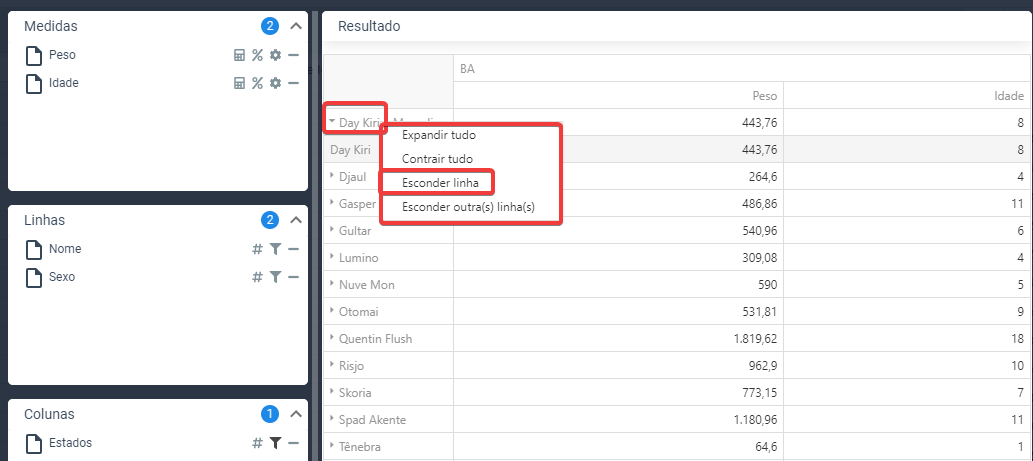This screenshot has width=1033, height=461.
Task: Expand the Quentin Flush row
Action: 332,338
